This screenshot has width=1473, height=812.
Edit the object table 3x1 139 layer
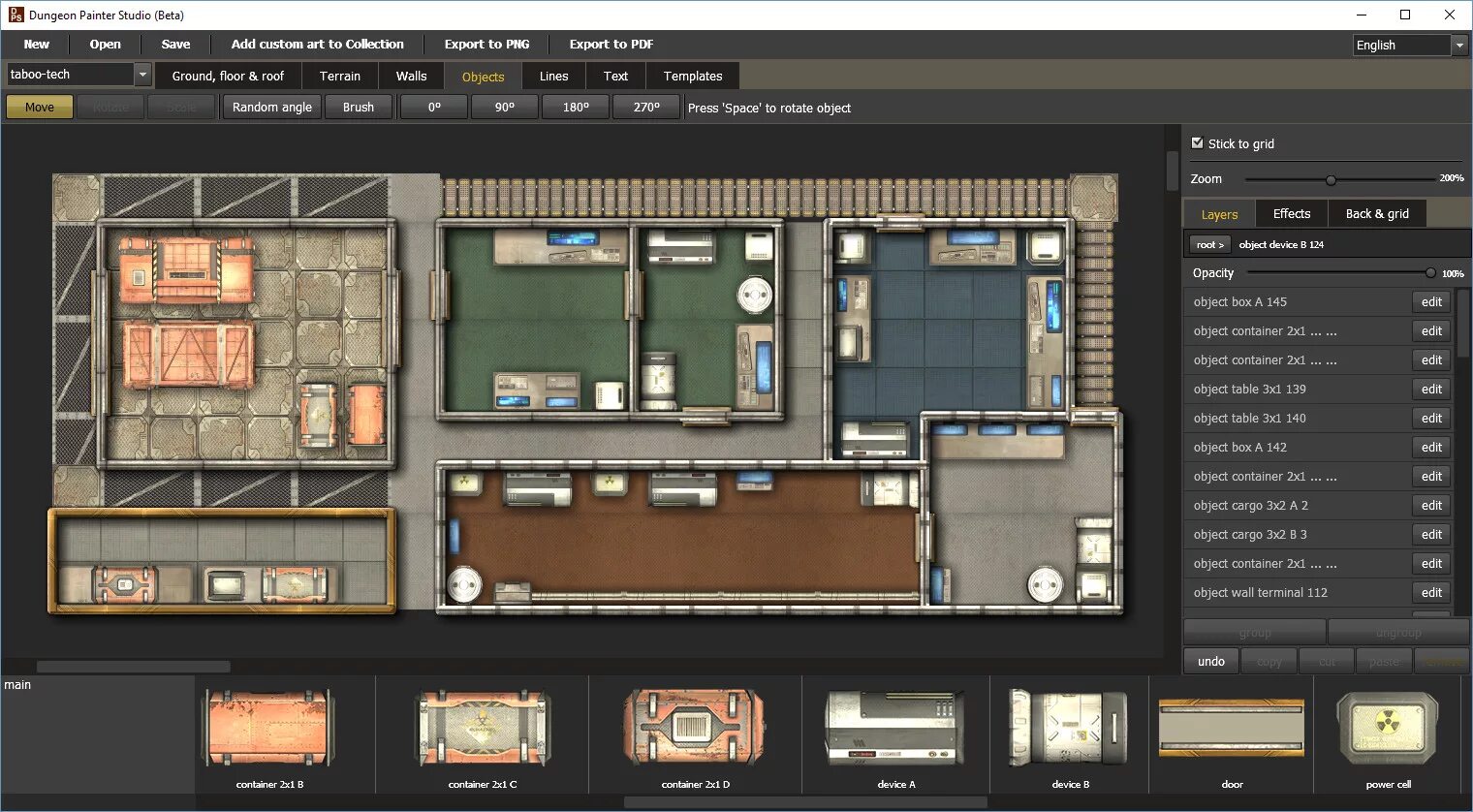click(1431, 389)
